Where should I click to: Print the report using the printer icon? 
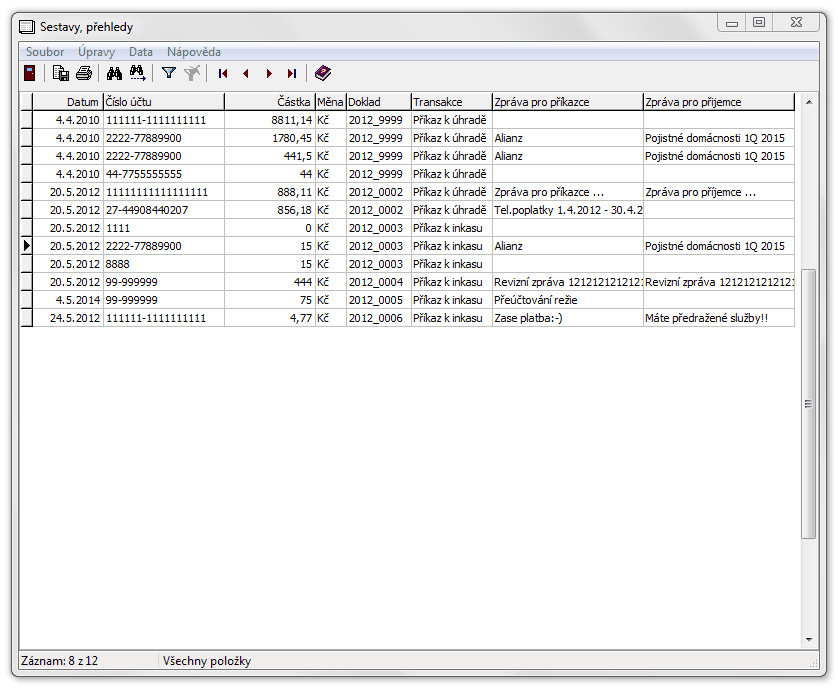84,73
